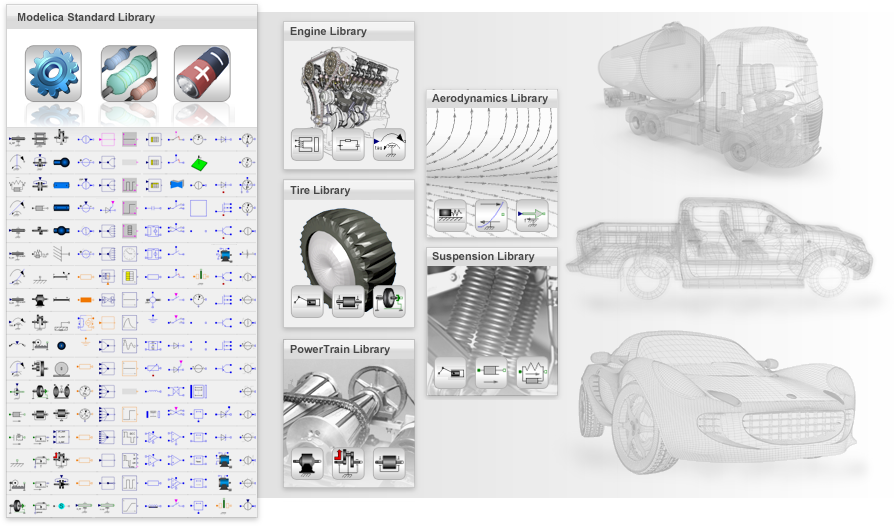Click the Aerodynamics Library heading

pyautogui.click(x=490, y=98)
